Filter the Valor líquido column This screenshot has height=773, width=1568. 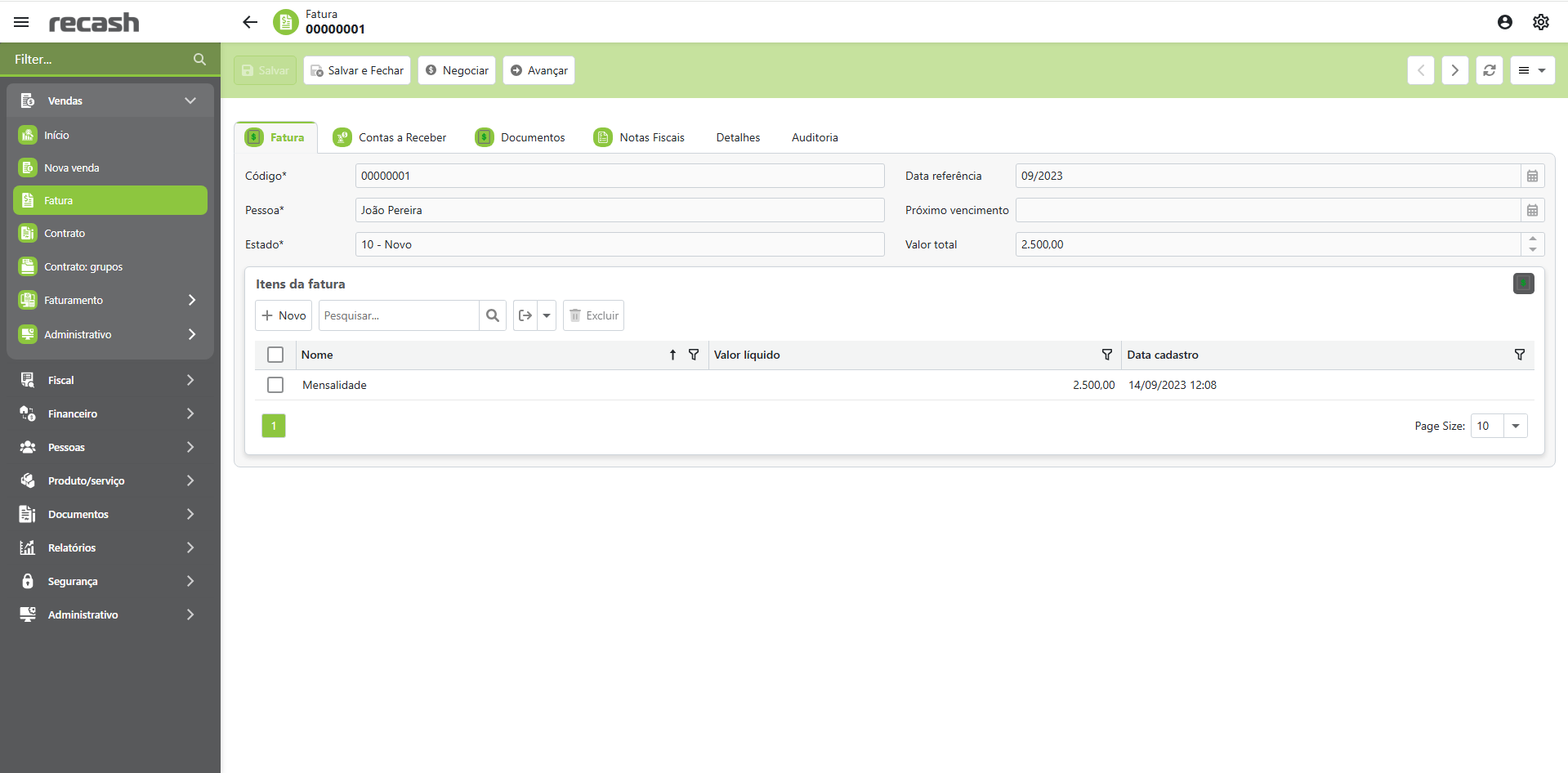coord(1106,355)
